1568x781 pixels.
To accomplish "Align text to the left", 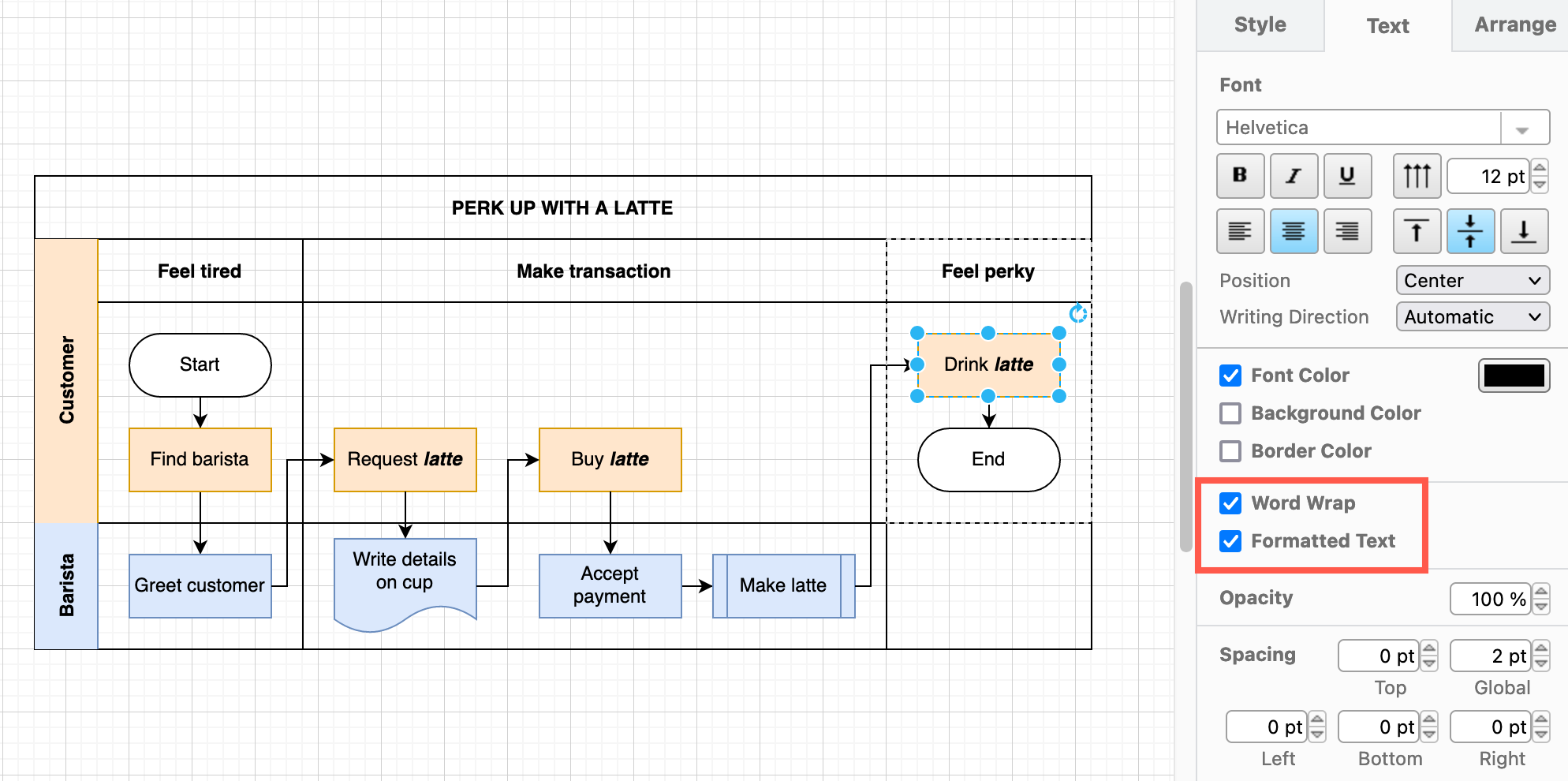I will pos(1240,231).
